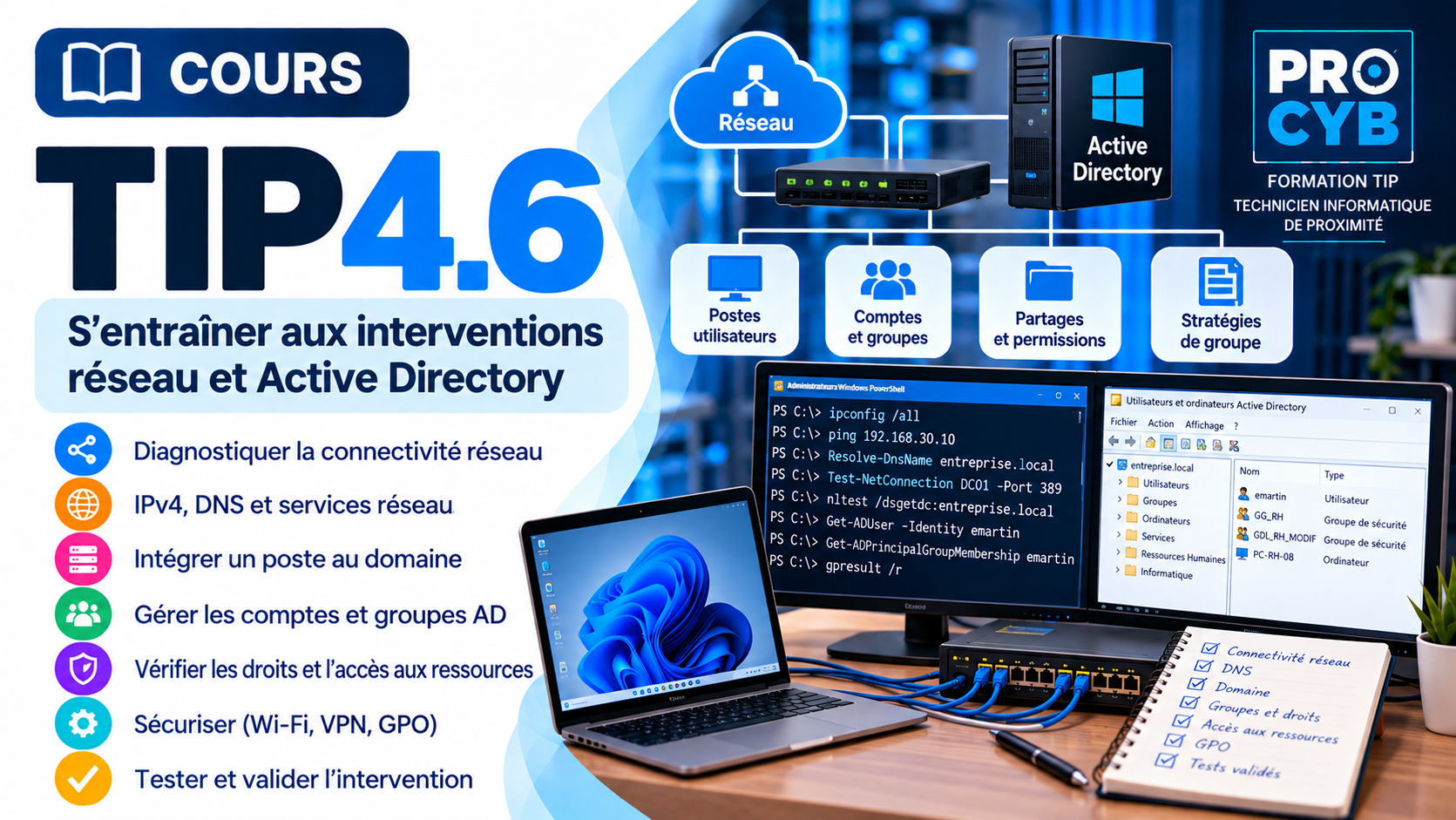Click the Forward arrow in Active Directory toolbar

click(1130, 442)
